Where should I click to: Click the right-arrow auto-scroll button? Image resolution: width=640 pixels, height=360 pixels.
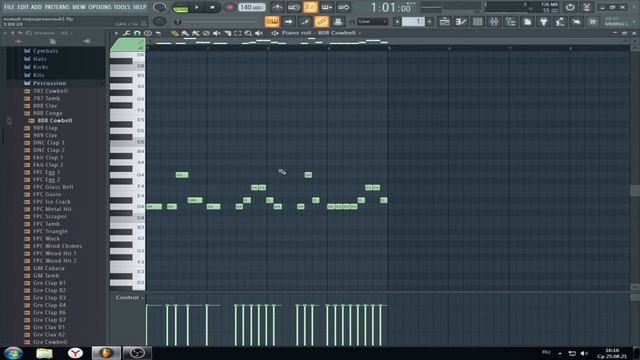click(289, 21)
